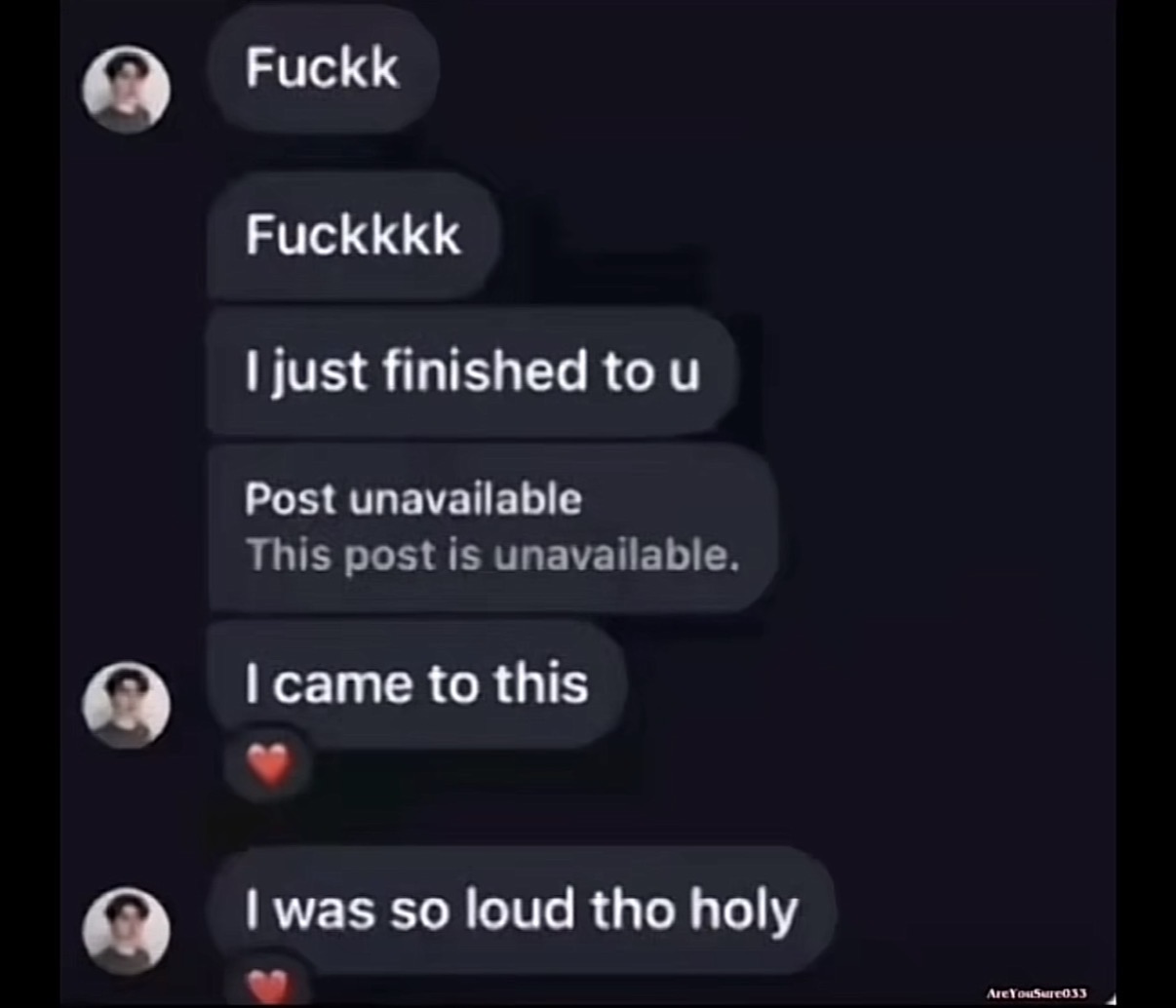The width and height of the screenshot is (1176, 1008).
Task: Open the profile avatar beside the "Fuckk" message
Action: [x=127, y=89]
